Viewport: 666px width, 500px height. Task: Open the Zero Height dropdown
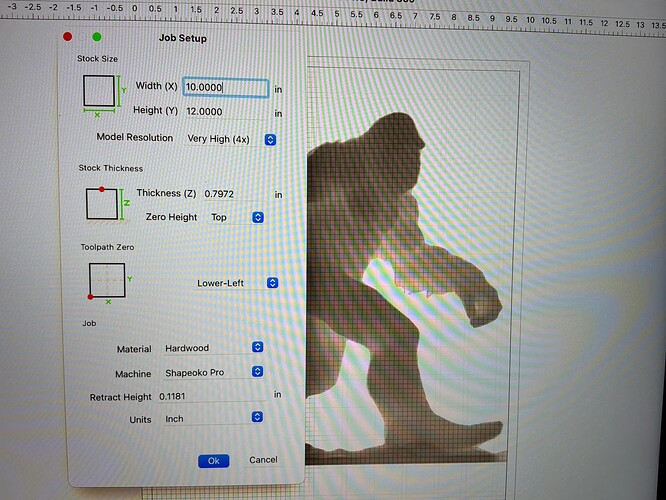click(x=237, y=218)
